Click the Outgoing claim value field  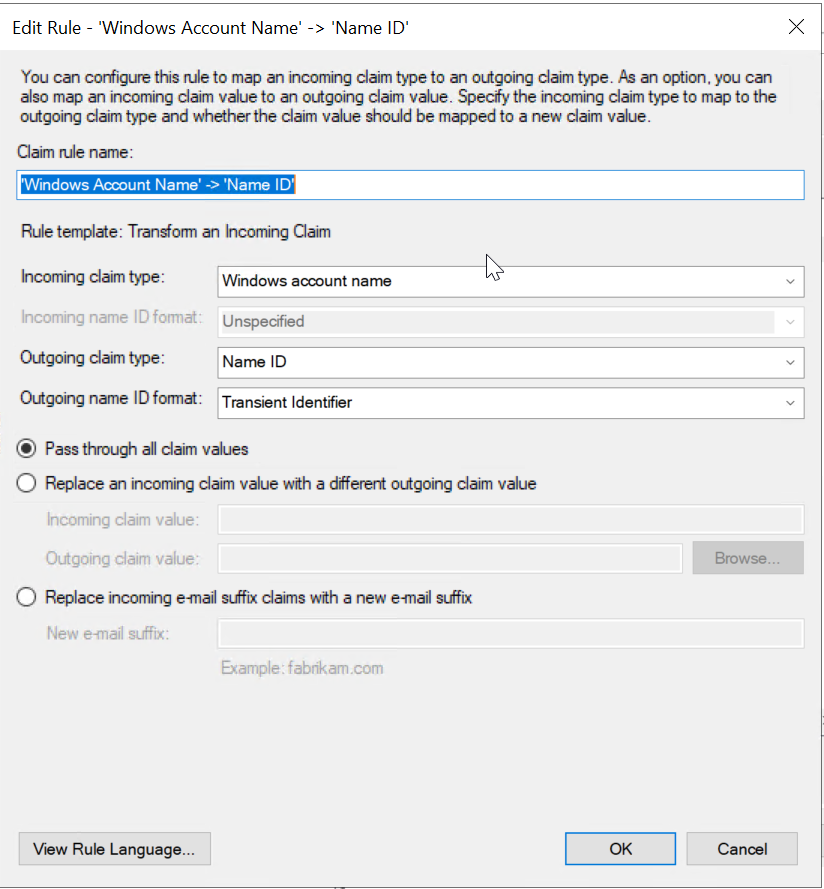pyautogui.click(x=450, y=558)
